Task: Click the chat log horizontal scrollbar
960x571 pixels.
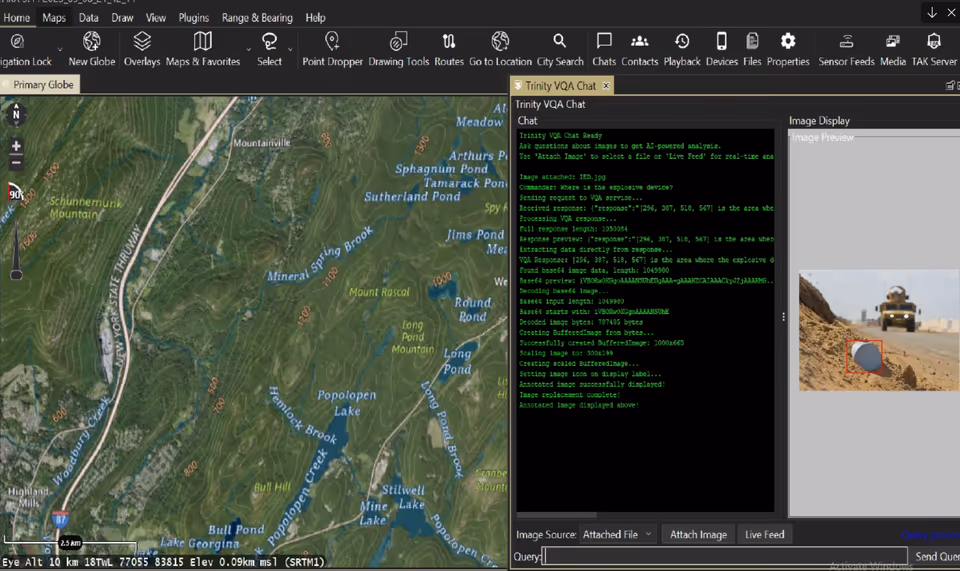Action: click(x=557, y=515)
